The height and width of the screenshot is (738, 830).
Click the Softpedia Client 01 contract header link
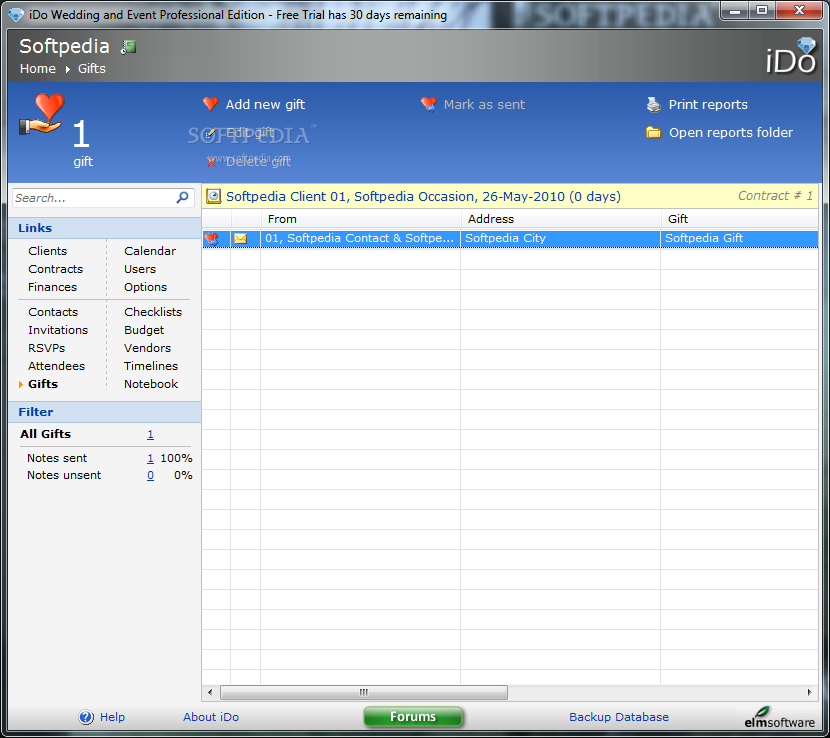423,196
